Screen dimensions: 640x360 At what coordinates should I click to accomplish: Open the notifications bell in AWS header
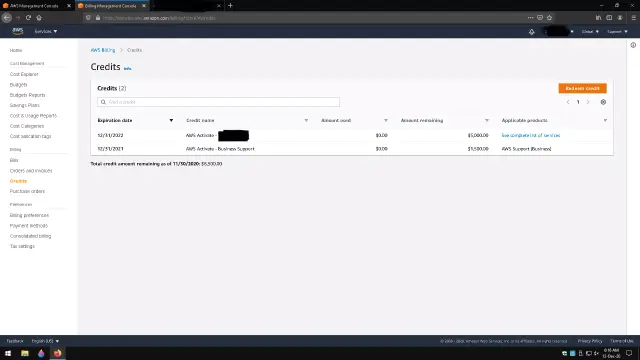(531, 31)
